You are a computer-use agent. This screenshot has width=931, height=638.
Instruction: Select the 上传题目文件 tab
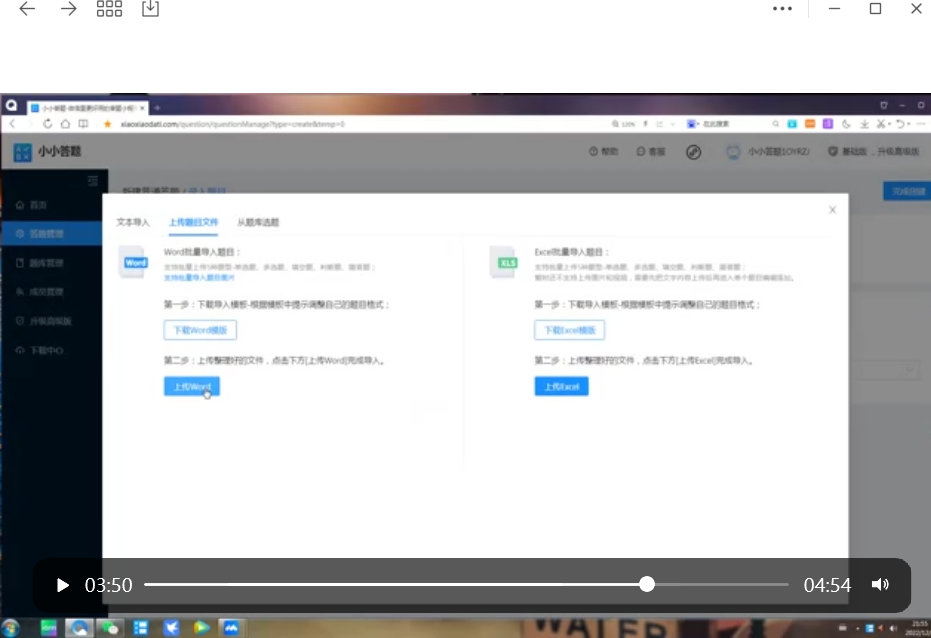[193, 222]
